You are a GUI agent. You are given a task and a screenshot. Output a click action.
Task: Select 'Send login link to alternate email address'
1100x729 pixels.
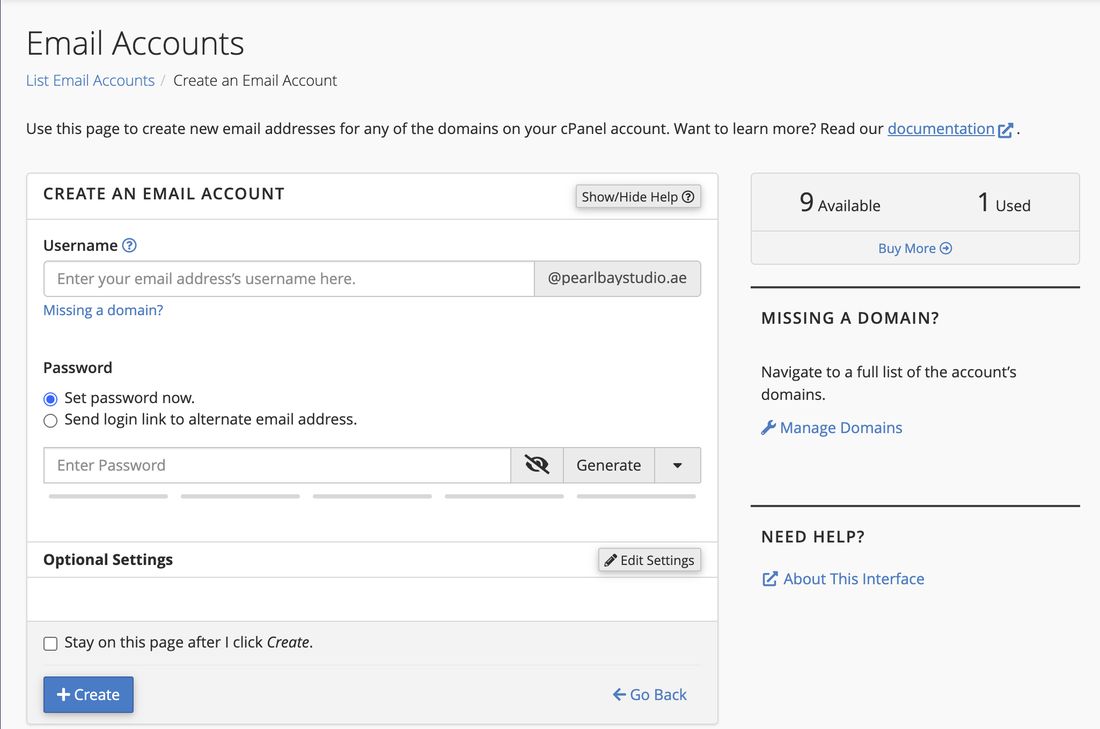pos(50,421)
